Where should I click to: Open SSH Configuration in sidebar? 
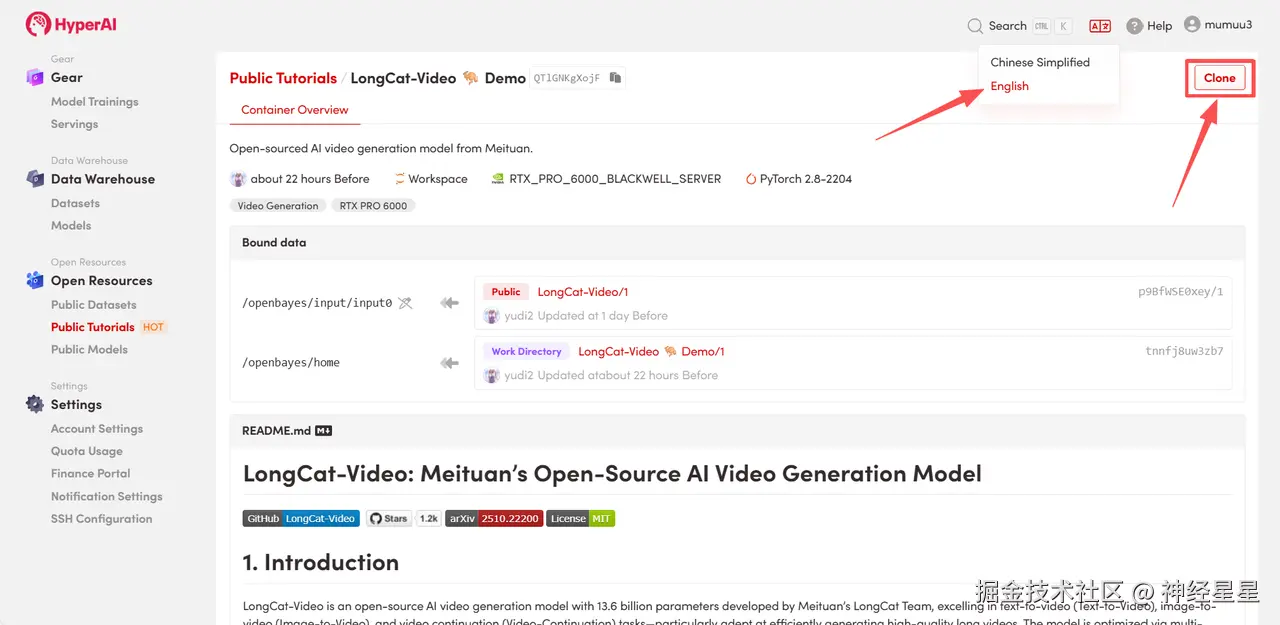(102, 519)
